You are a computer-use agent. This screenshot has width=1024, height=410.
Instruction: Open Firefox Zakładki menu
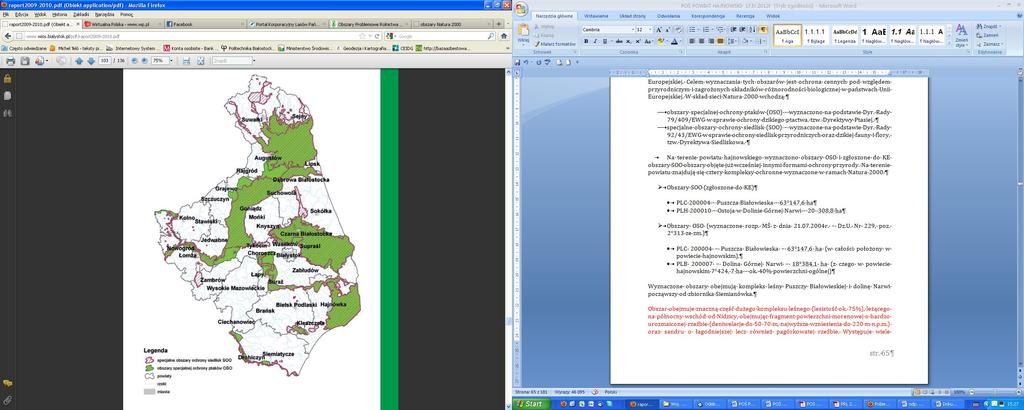click(x=81, y=14)
